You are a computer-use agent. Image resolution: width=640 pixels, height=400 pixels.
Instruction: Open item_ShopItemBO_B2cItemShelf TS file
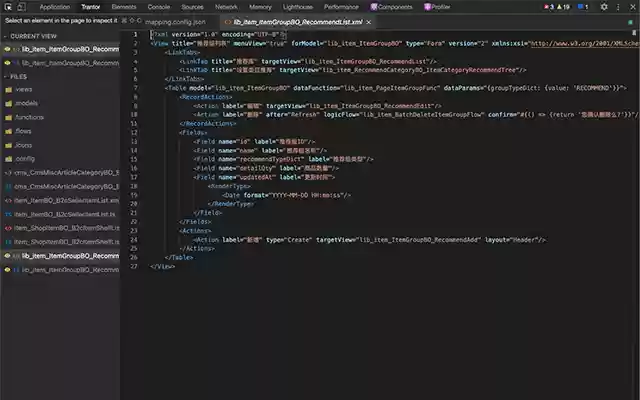click(67, 242)
